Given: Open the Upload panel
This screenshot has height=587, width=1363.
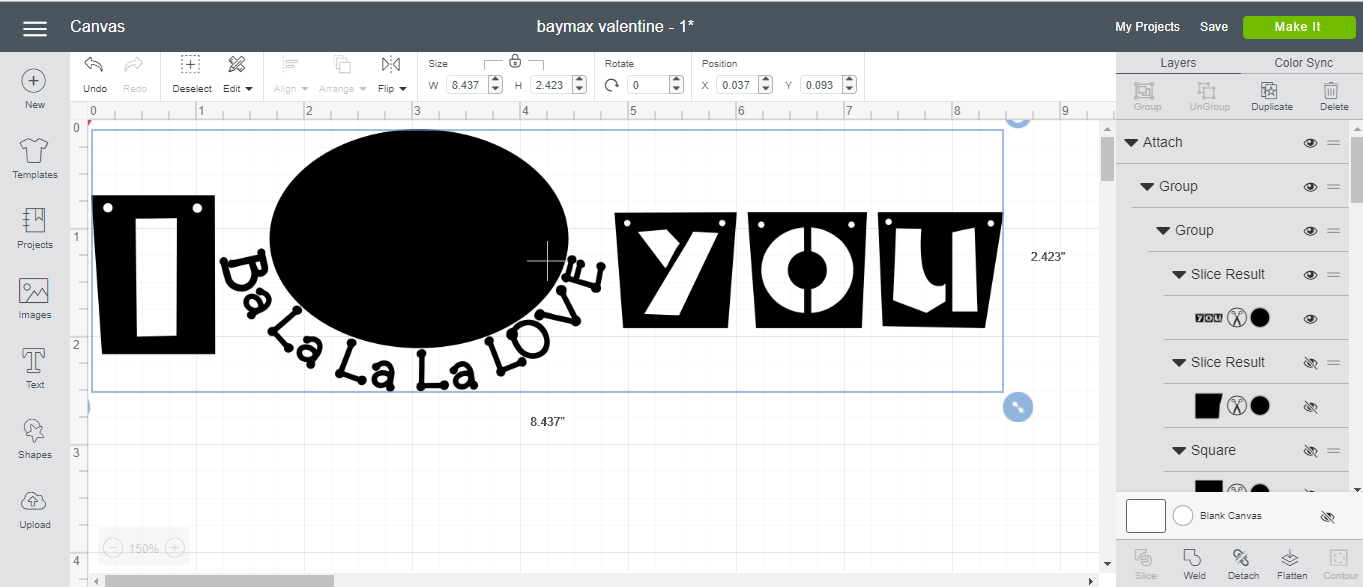Looking at the screenshot, I should coord(34,509).
